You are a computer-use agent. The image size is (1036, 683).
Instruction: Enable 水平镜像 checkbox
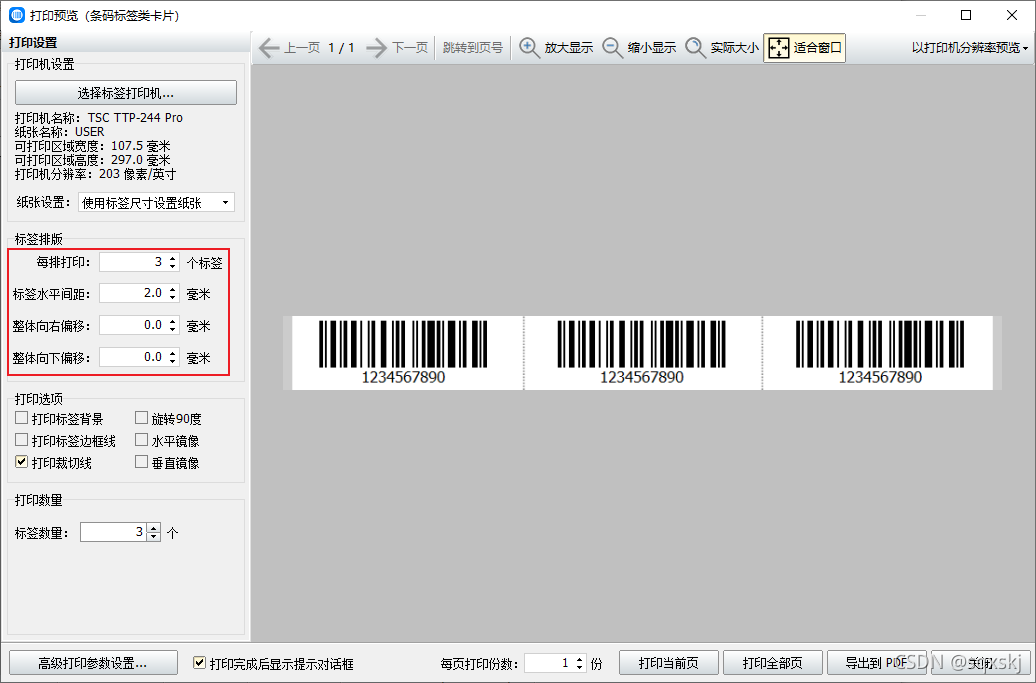141,440
